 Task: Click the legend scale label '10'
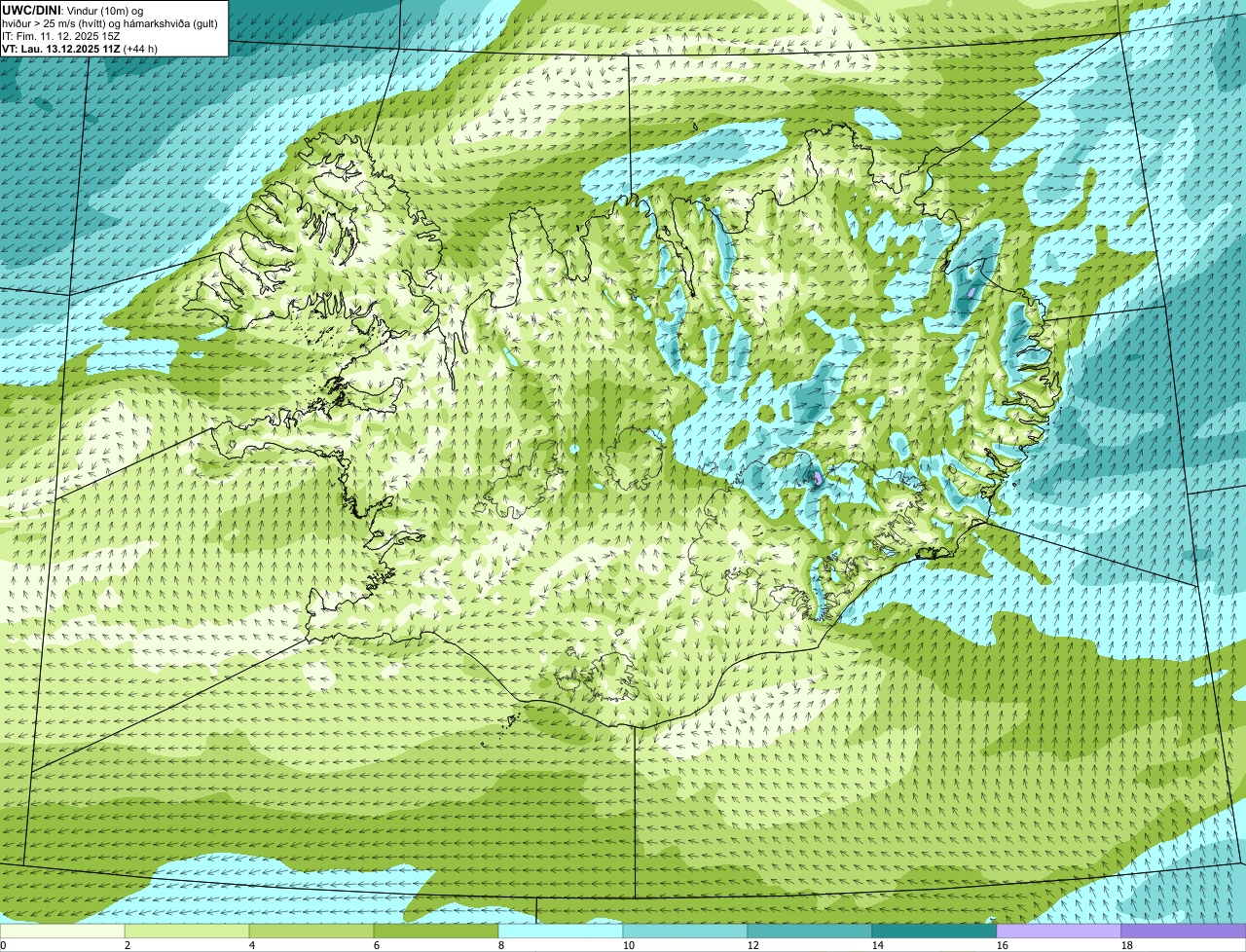tap(629, 945)
